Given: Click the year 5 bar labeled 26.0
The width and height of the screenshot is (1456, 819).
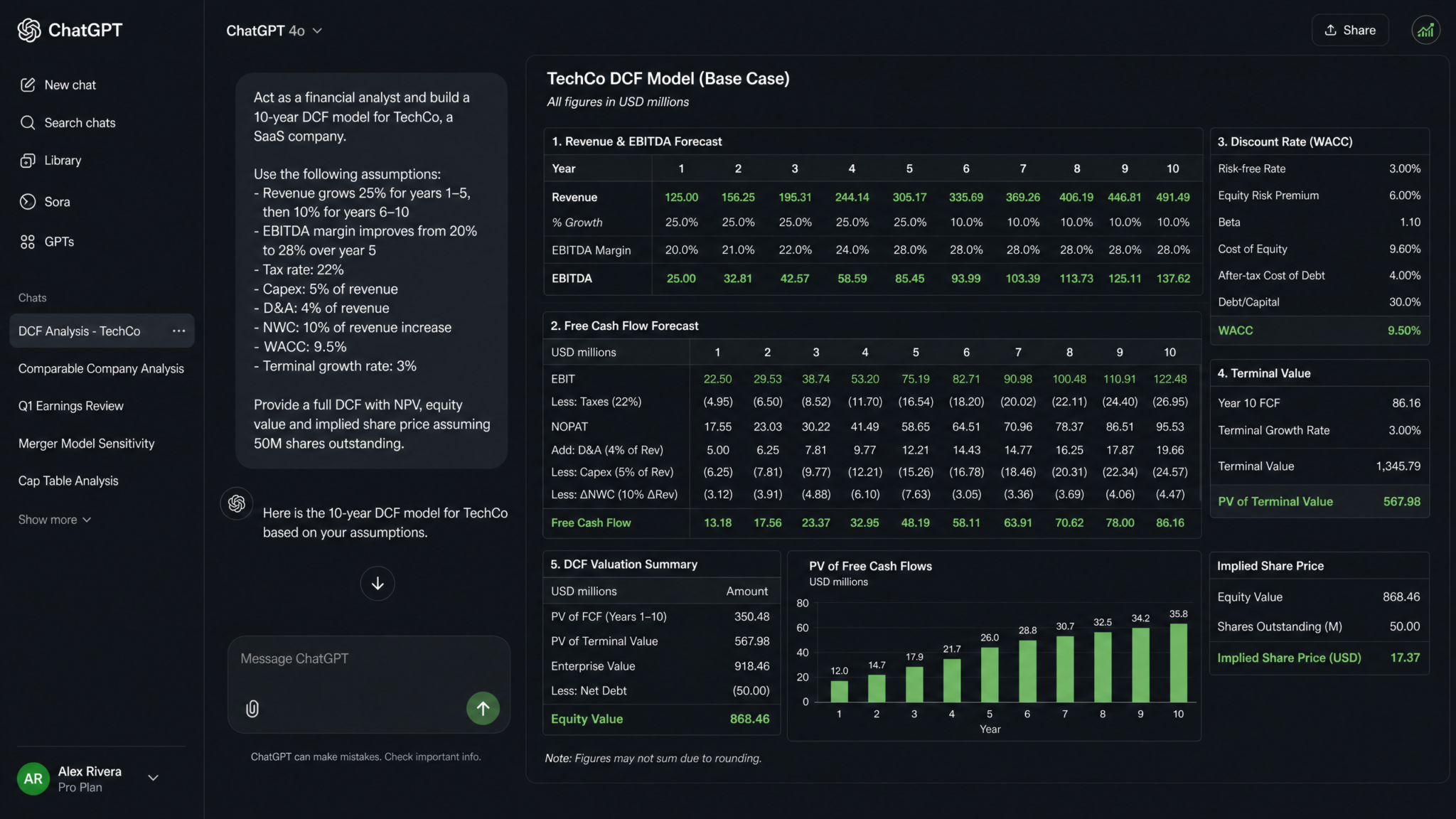Looking at the screenshot, I should (990, 675).
